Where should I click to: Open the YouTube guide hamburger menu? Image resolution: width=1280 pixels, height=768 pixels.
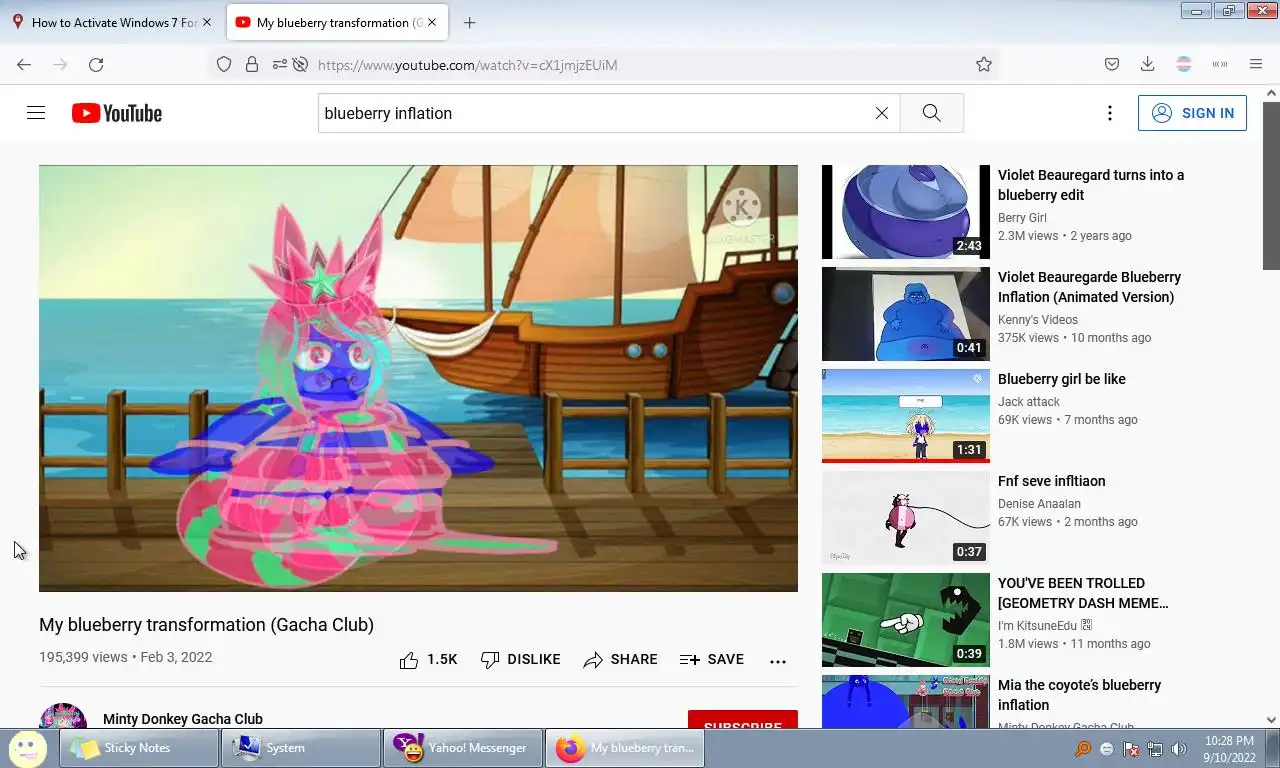pos(36,113)
